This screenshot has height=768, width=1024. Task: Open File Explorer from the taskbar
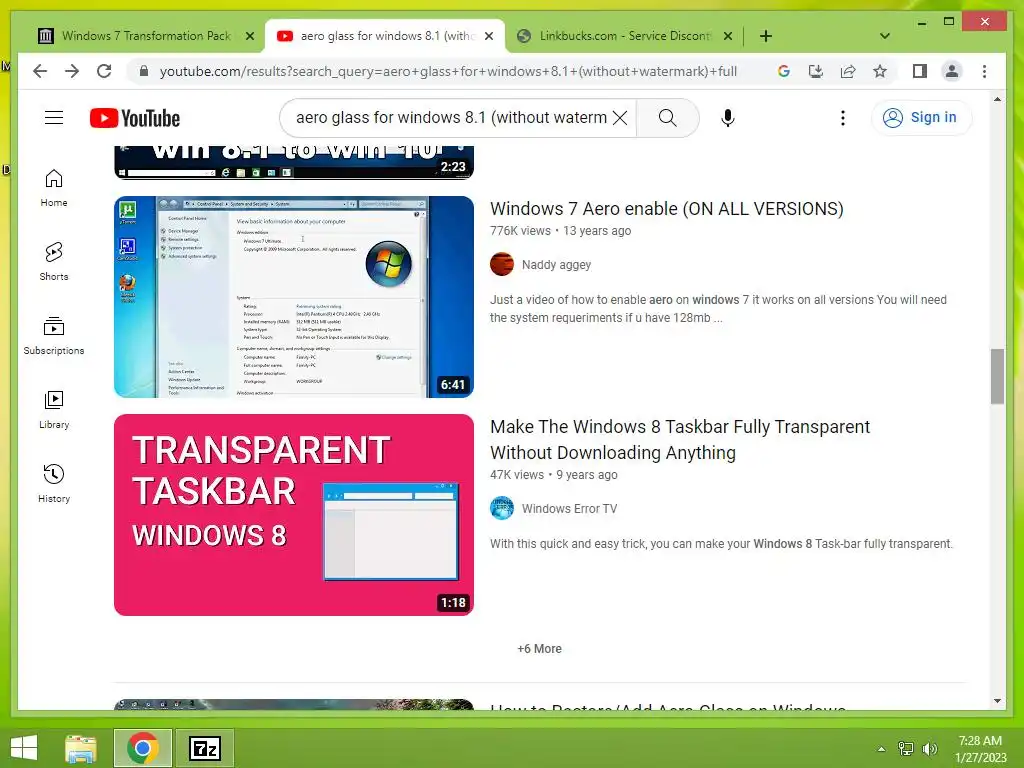[81, 748]
